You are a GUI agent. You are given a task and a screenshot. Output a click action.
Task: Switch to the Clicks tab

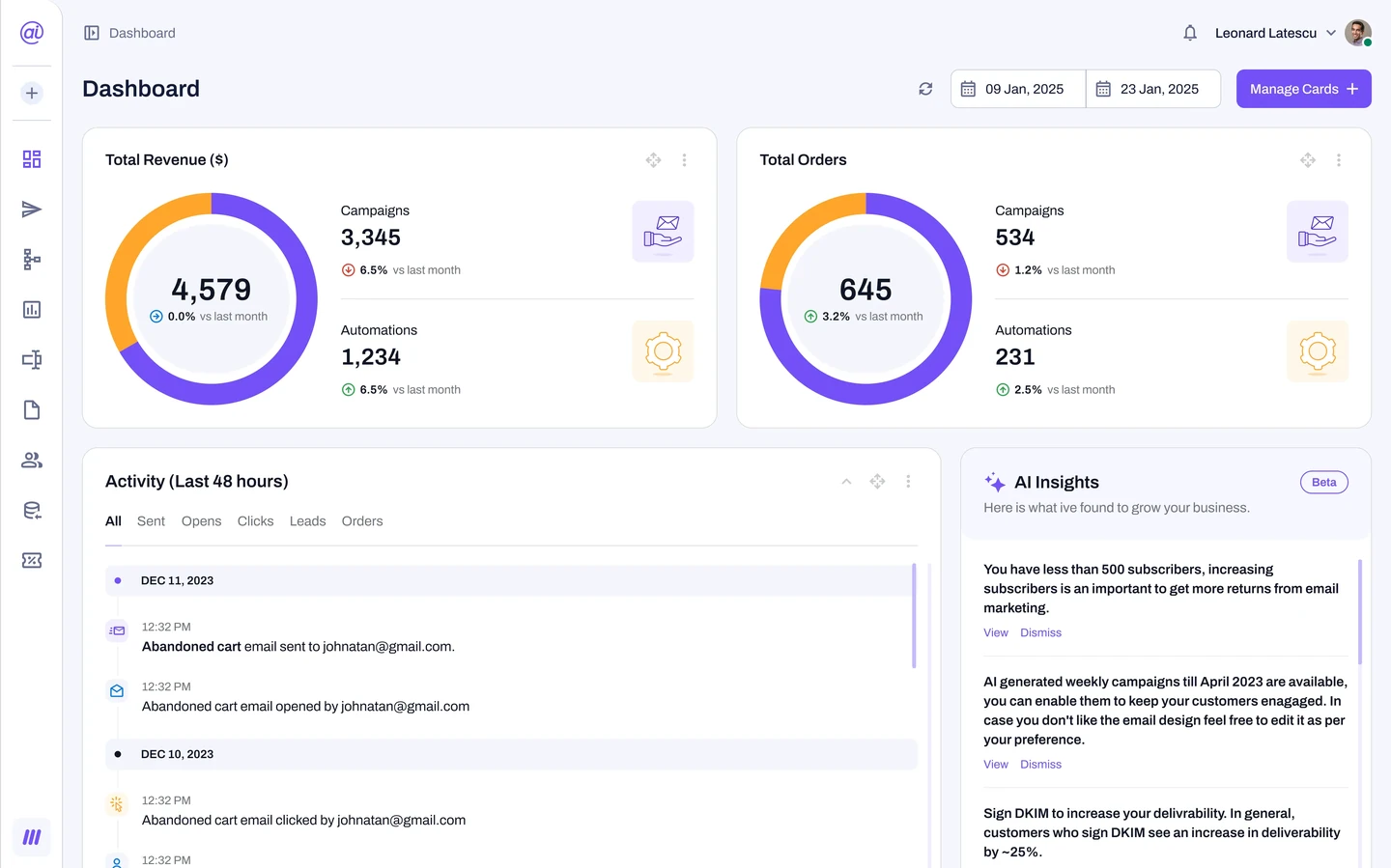point(255,521)
